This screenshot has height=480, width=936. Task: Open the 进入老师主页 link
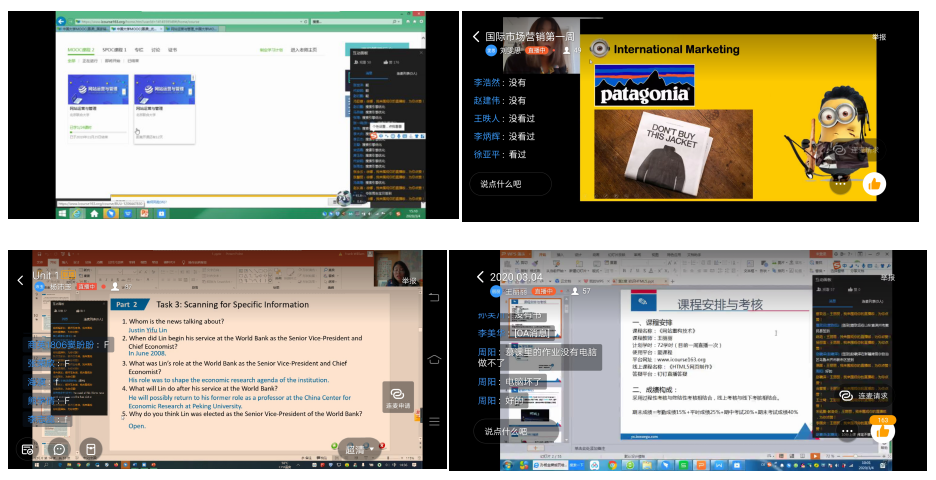[x=303, y=50]
